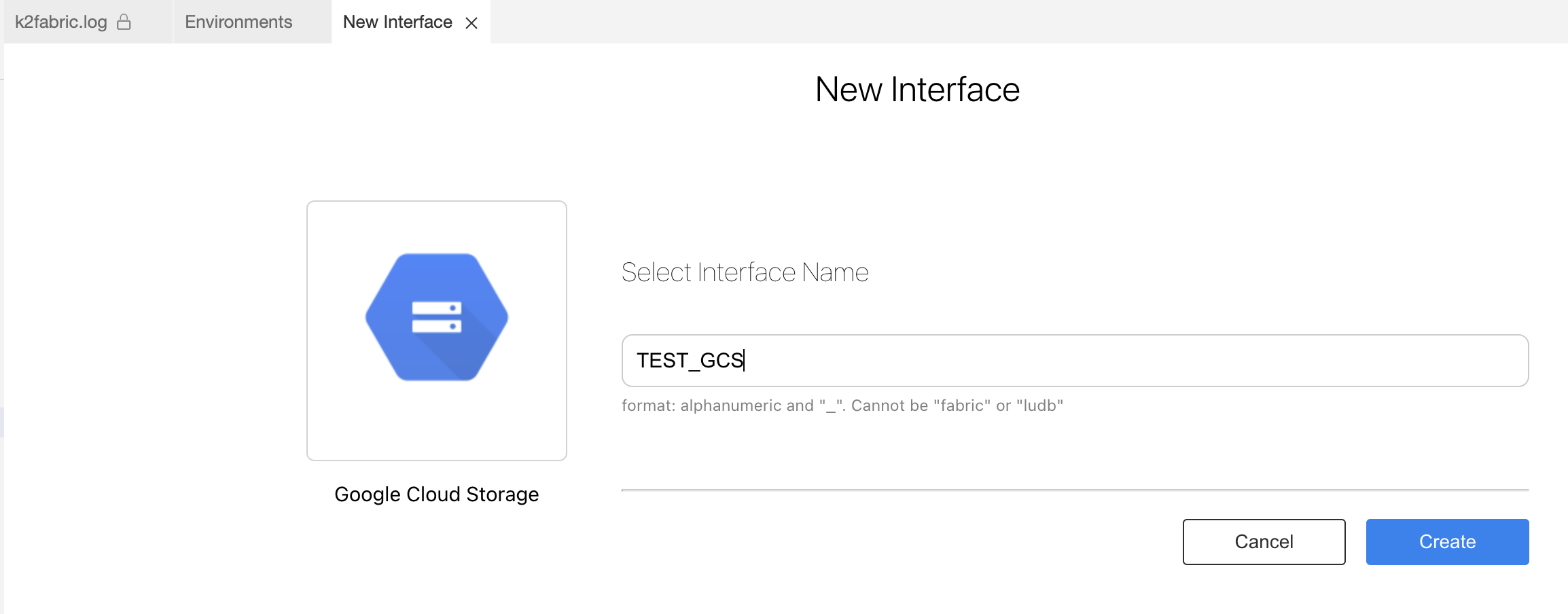Select the Google Cloud Storage card's top border area
The height and width of the screenshot is (614, 1568).
(x=436, y=202)
